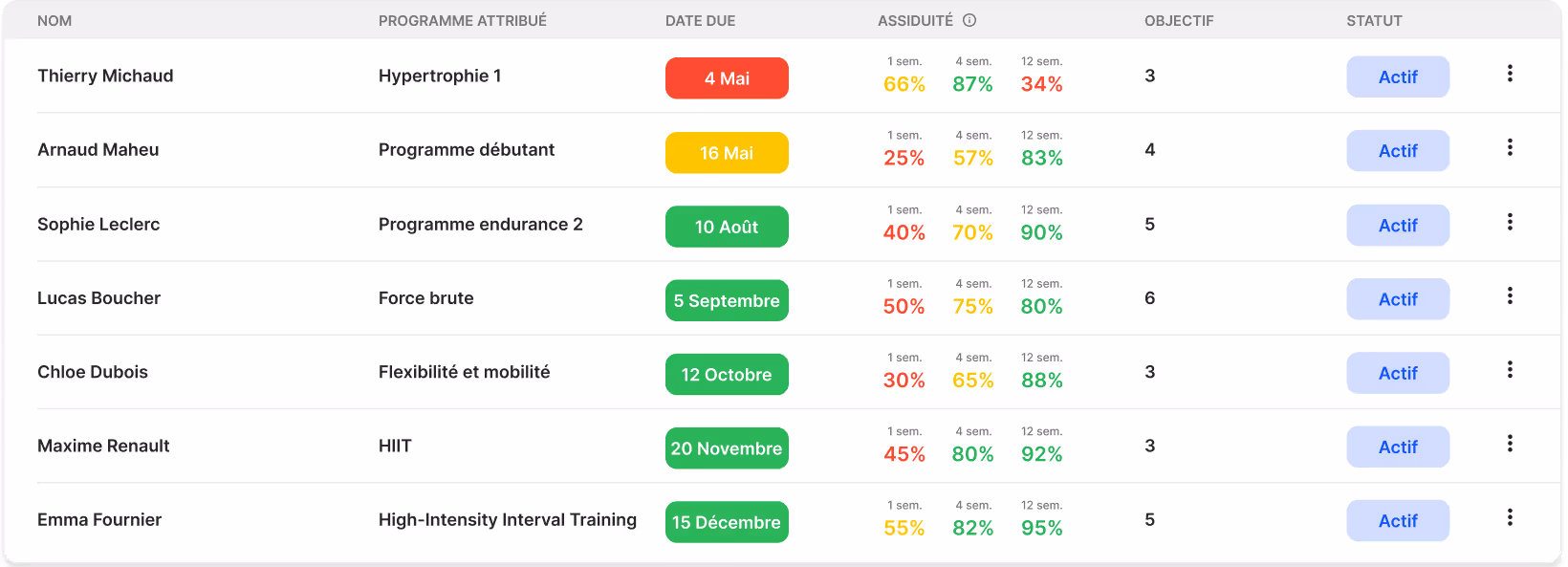Open the three-dot menu for Sophie Leclerc
This screenshot has width=1568, height=567.
tap(1510, 222)
